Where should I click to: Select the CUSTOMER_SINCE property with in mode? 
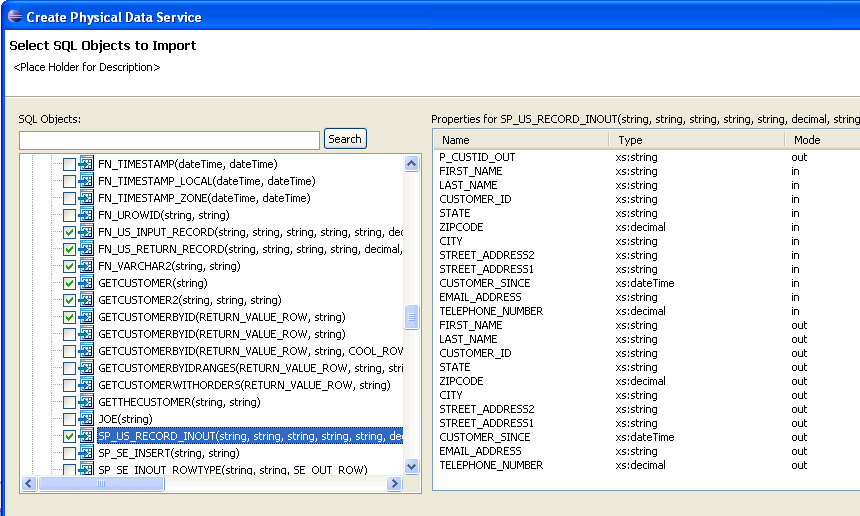click(647, 283)
